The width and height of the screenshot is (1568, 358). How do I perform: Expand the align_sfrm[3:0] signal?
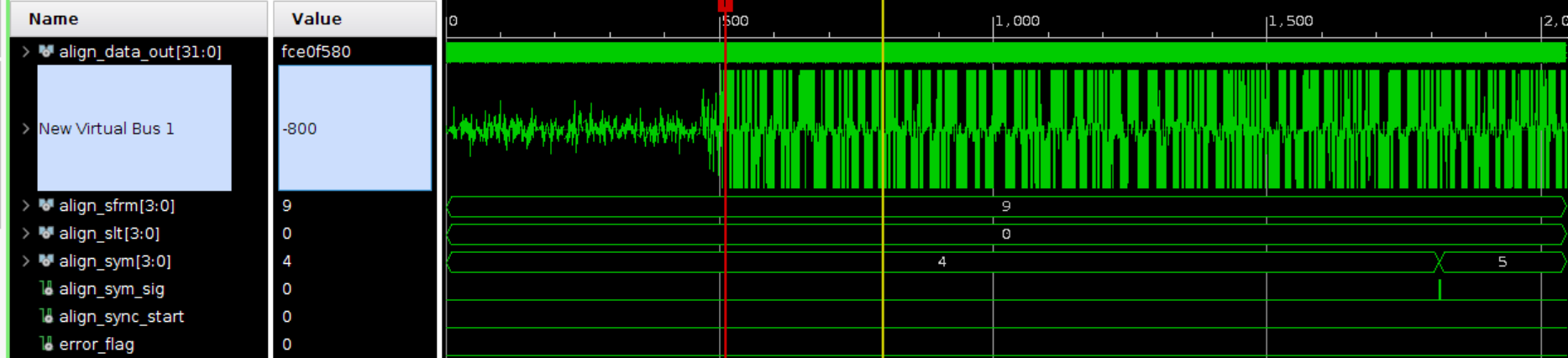[x=26, y=205]
